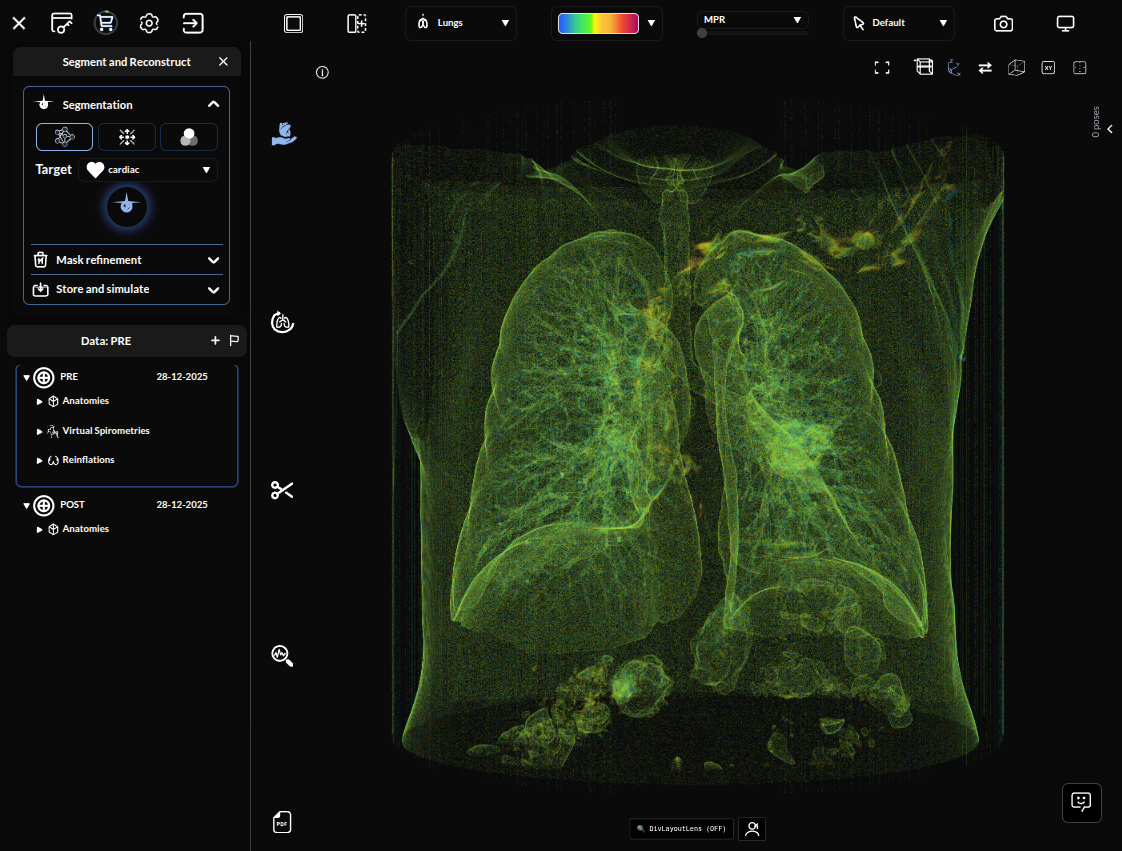This screenshot has height=851, width=1122.
Task: Toggle fullscreen mode in viewport toolbar
Action: [881, 67]
